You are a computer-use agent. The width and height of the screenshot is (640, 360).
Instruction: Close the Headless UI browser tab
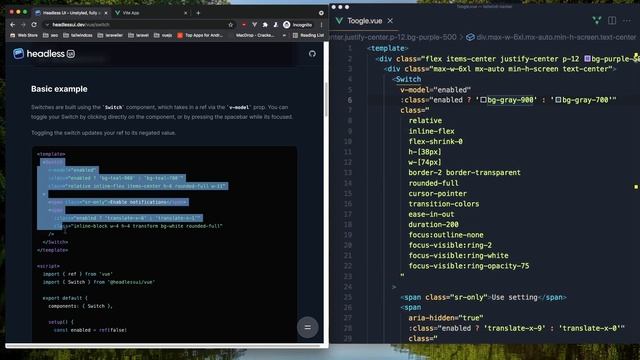pyautogui.click(x=106, y=13)
